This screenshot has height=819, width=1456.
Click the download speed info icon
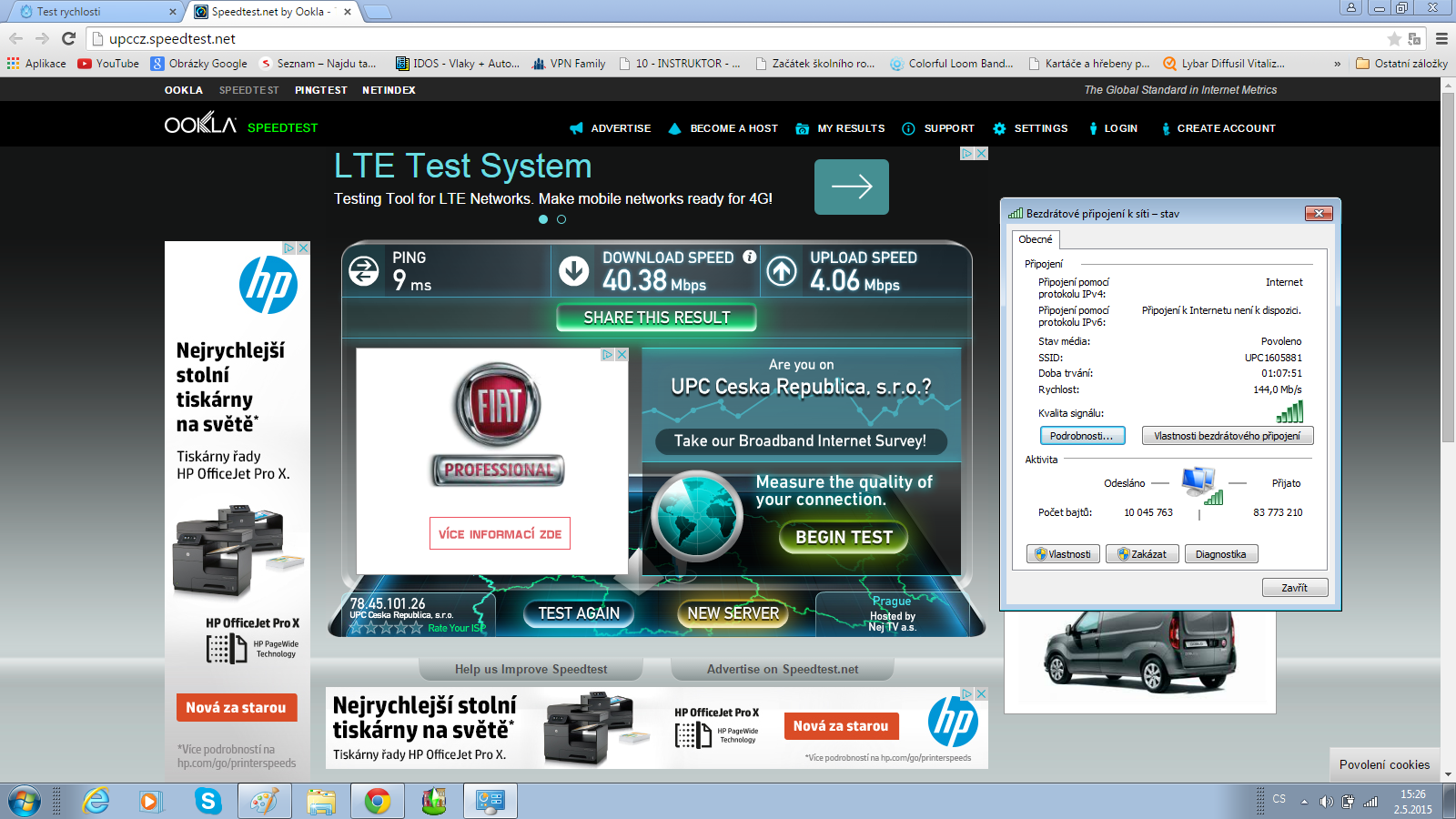pos(749,257)
